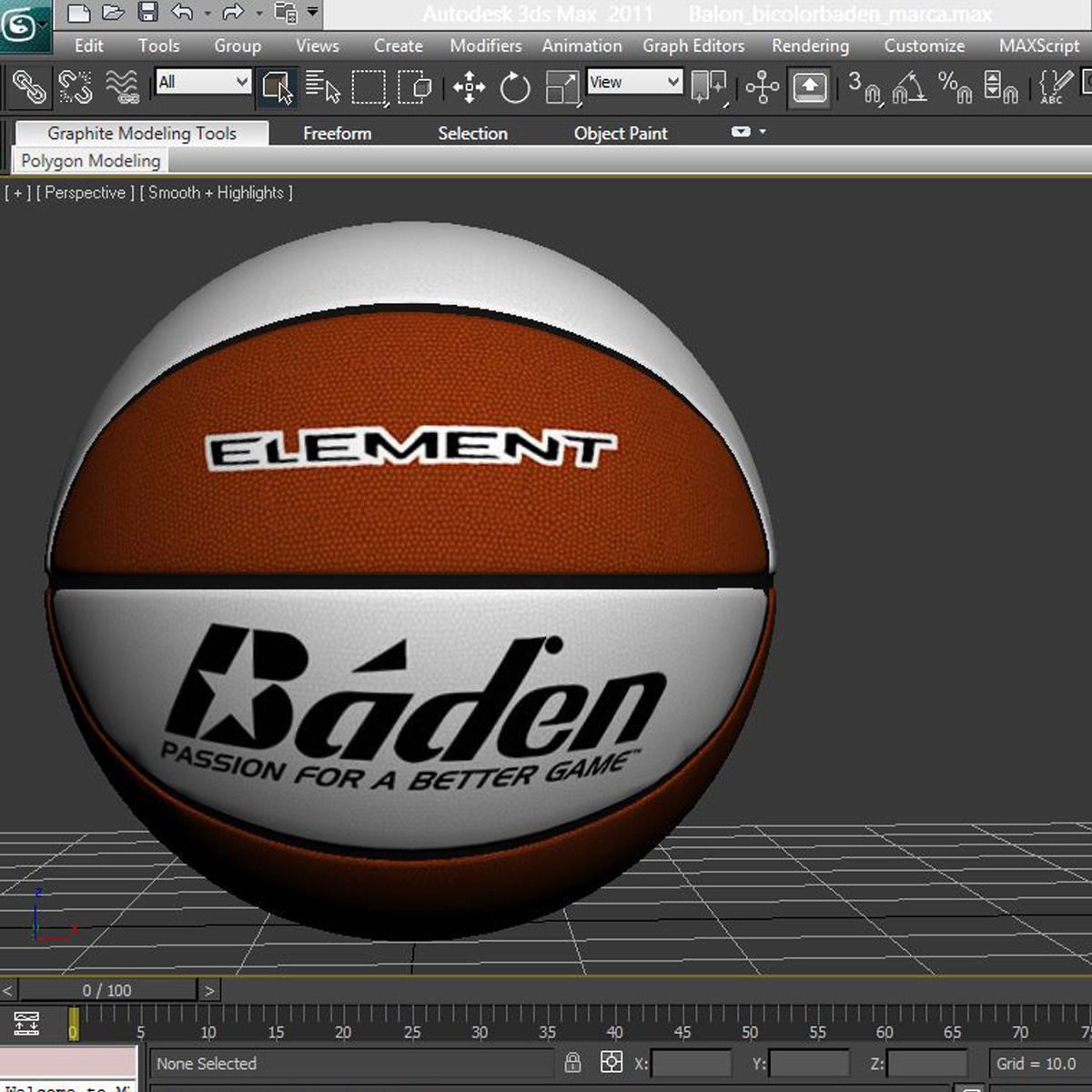The height and width of the screenshot is (1092, 1092).
Task: Click the Select and Link chain icon
Action: click(29, 87)
